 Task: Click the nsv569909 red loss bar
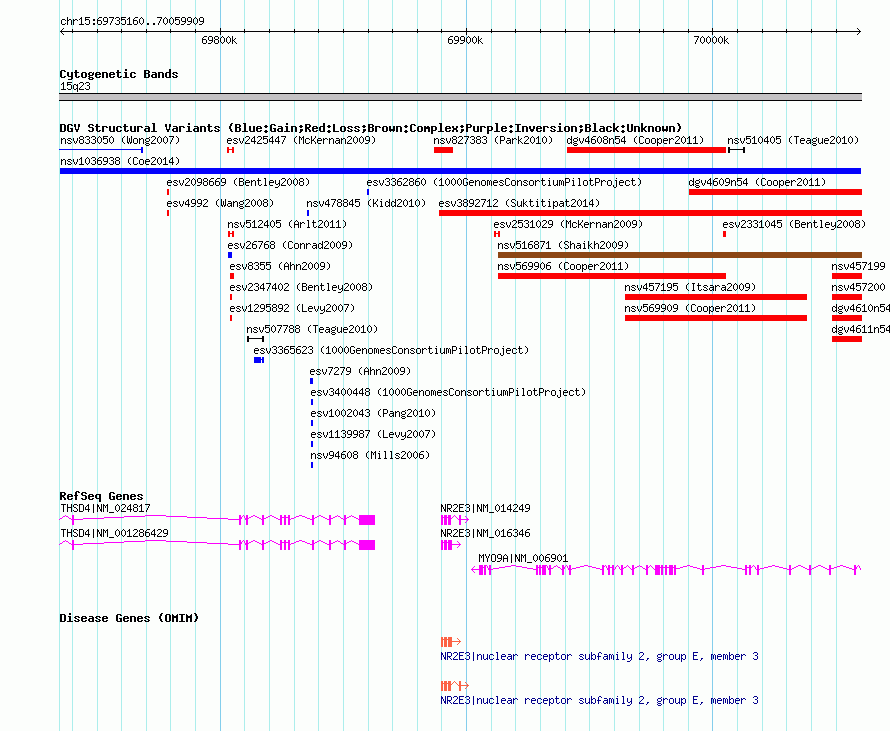[716, 318]
